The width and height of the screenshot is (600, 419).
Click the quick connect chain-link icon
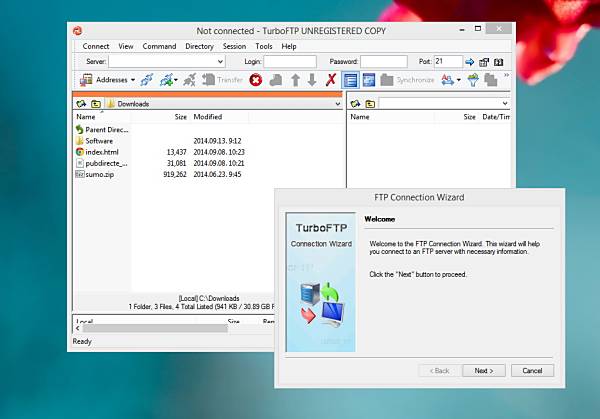147,80
